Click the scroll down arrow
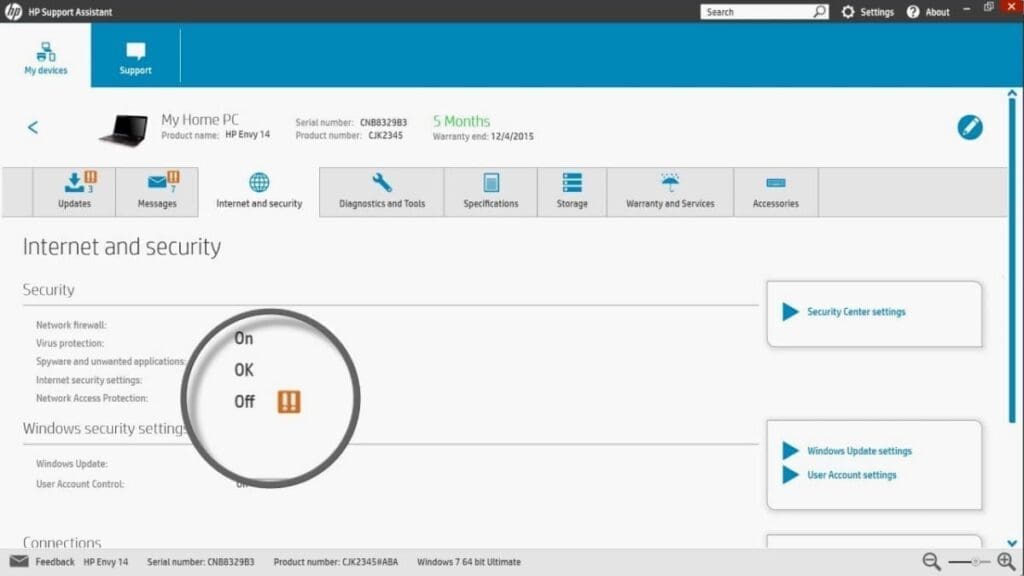 pyautogui.click(x=1012, y=543)
